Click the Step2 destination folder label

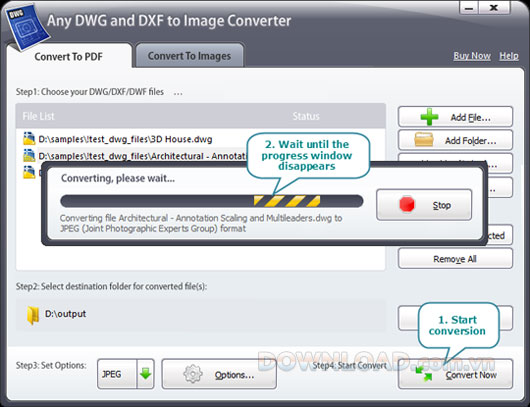(111, 286)
